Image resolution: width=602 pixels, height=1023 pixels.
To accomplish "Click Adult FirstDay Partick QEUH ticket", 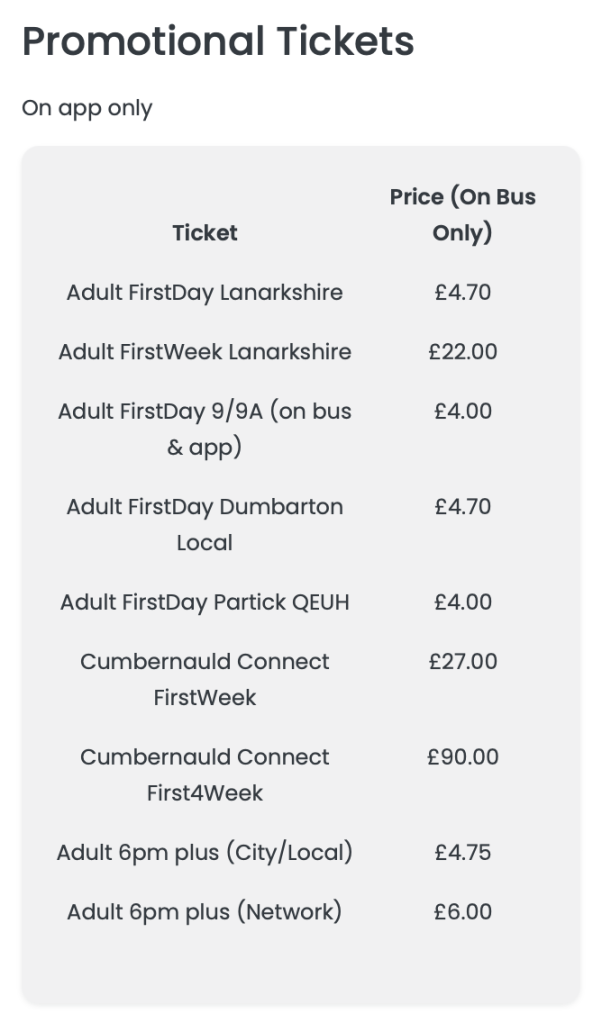I will click(205, 602).
